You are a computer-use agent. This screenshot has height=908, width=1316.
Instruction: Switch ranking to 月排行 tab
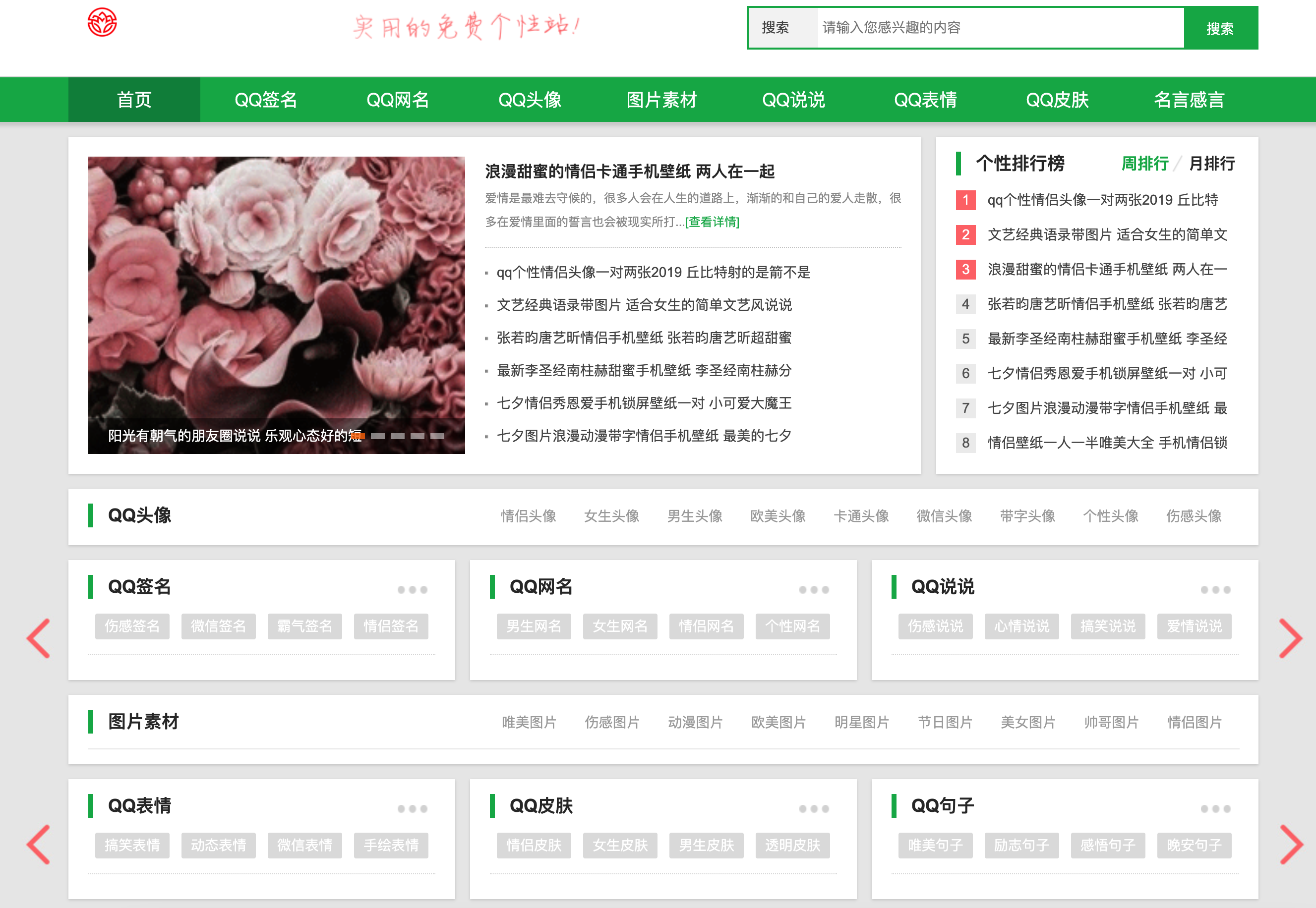point(1212,163)
